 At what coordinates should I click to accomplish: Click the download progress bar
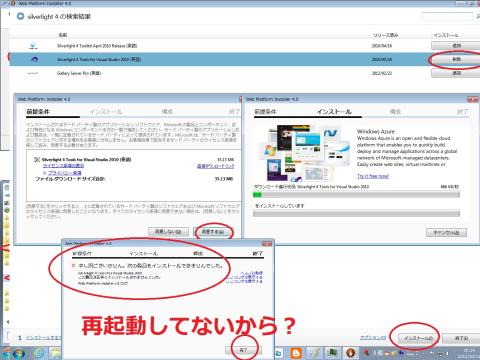pos(356,194)
